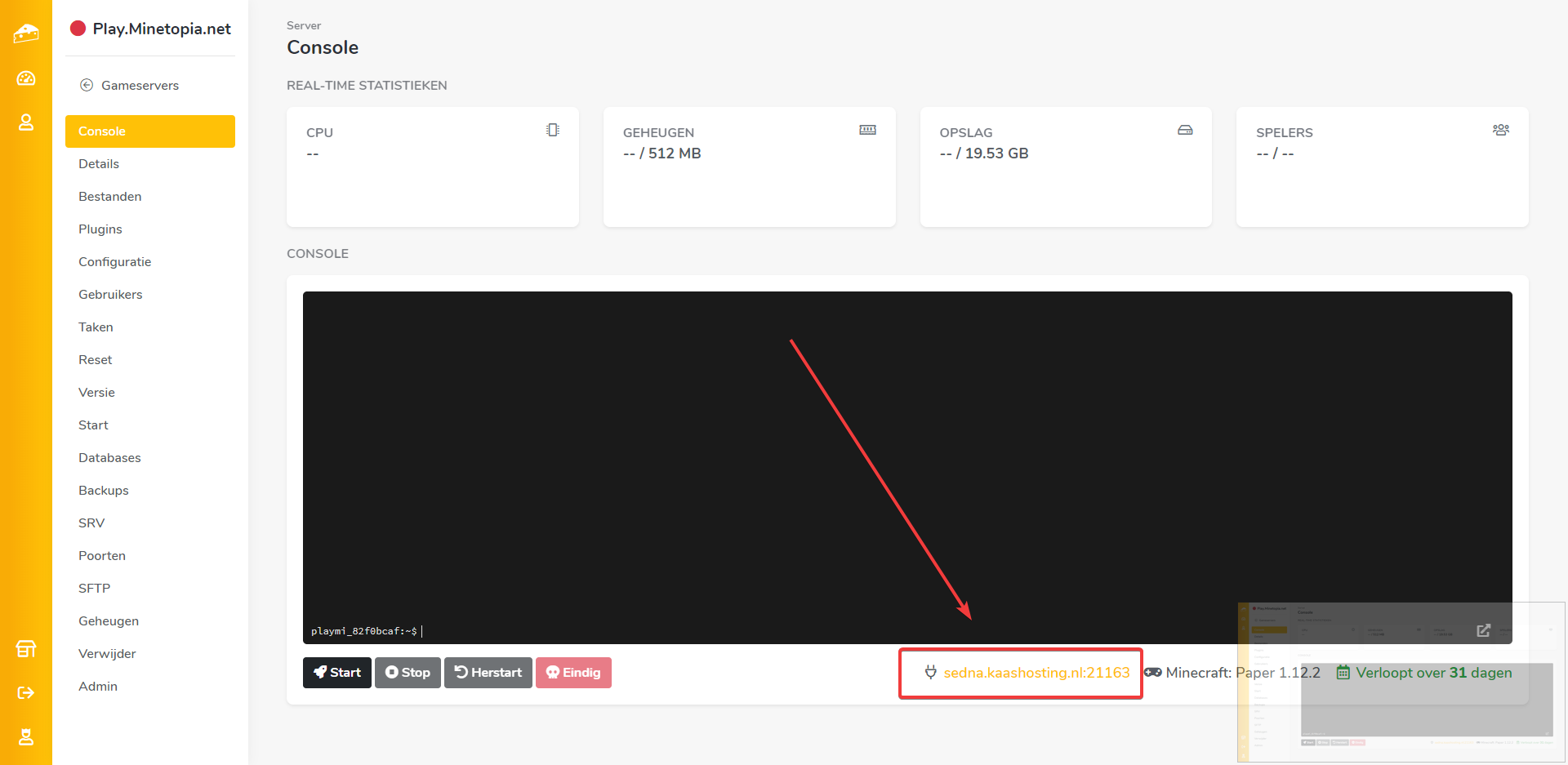Click the sedna.kaashosting.nl:21163 address link

[1036, 673]
